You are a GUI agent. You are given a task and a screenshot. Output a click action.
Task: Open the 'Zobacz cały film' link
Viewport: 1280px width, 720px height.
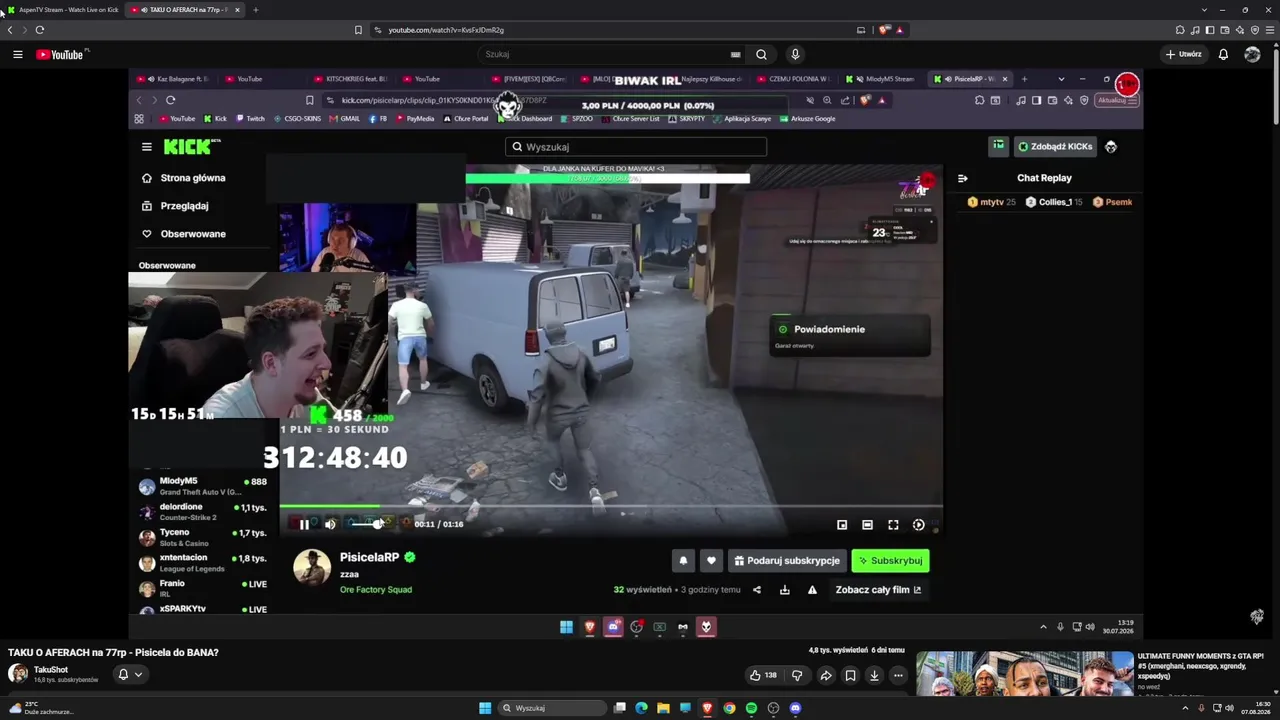[879, 590]
